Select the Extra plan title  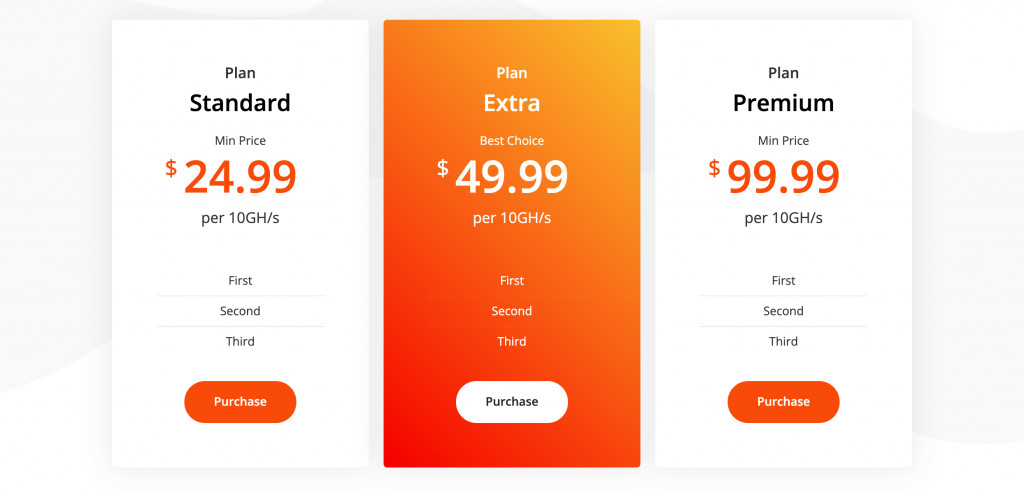point(512,103)
